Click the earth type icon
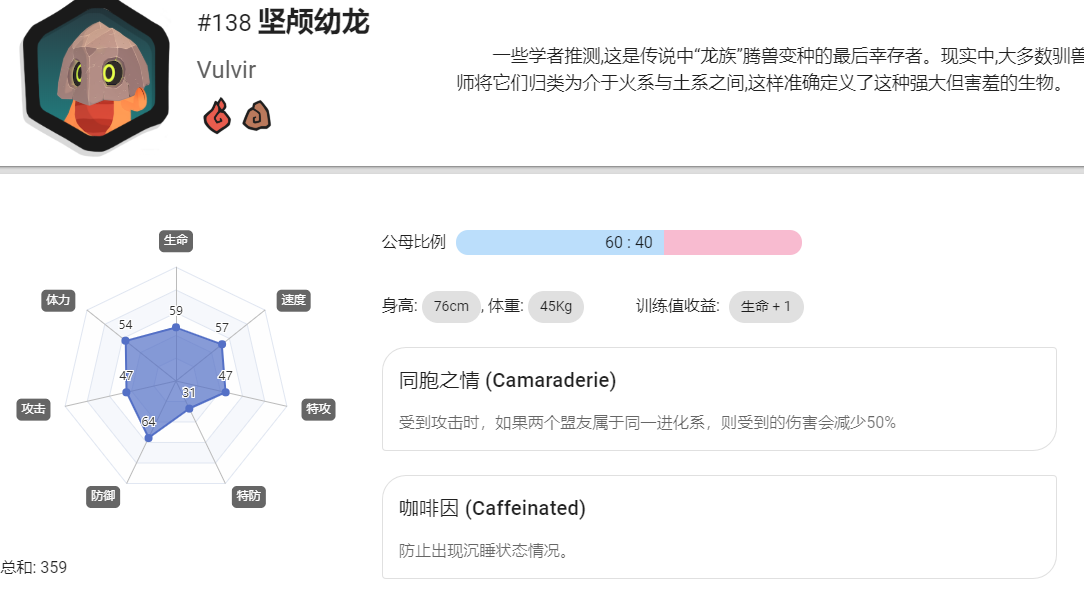The height and width of the screenshot is (592, 1084). coord(256,115)
